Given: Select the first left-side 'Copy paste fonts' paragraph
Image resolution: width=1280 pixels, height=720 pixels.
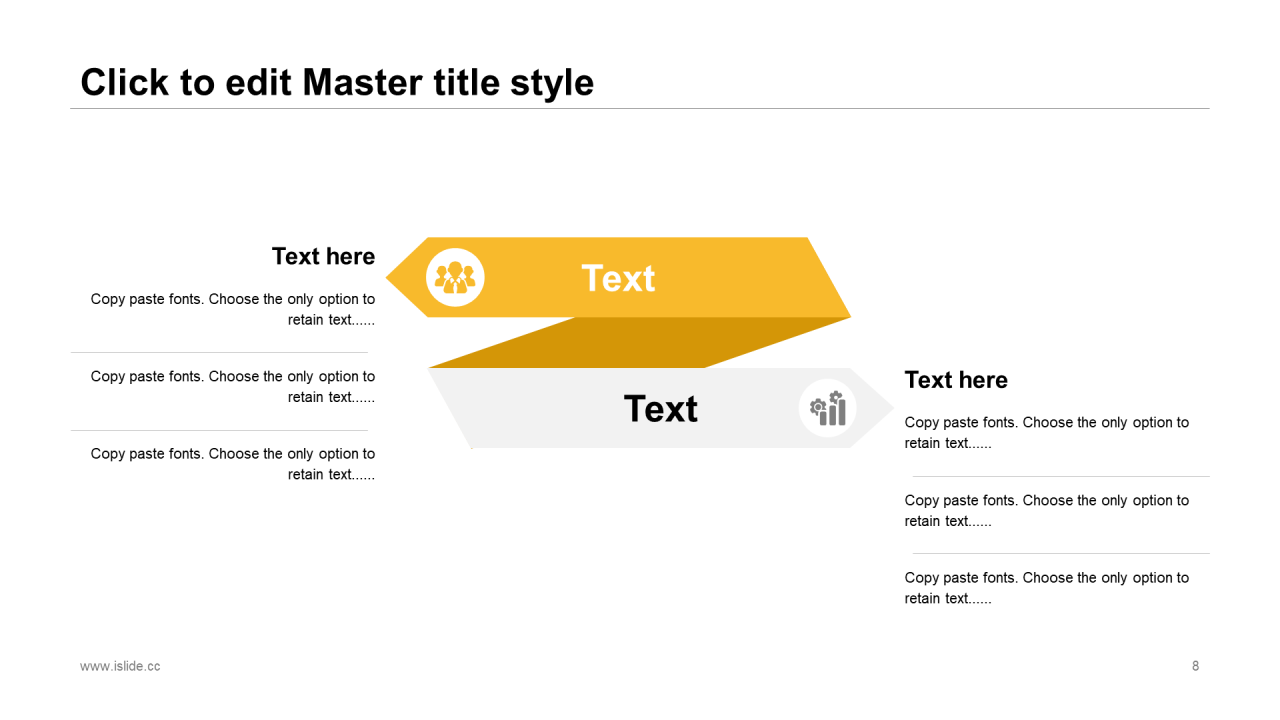Looking at the screenshot, I should [x=233, y=309].
